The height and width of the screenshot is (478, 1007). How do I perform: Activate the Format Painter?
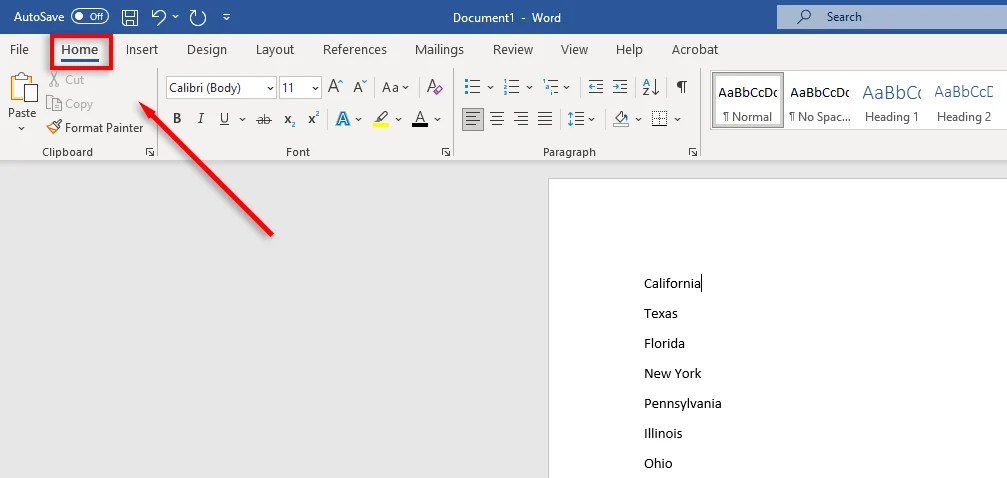95,127
